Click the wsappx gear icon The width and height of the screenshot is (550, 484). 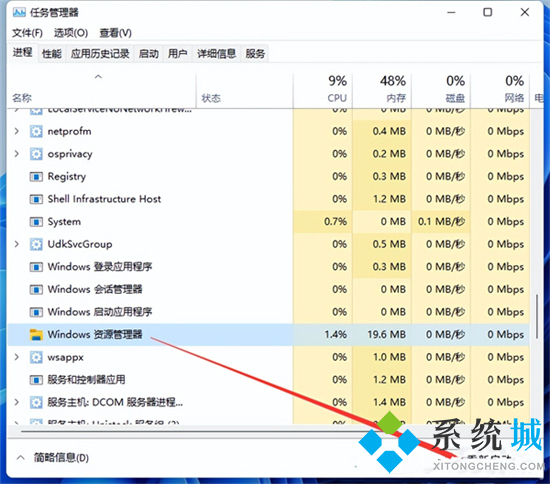pos(36,357)
